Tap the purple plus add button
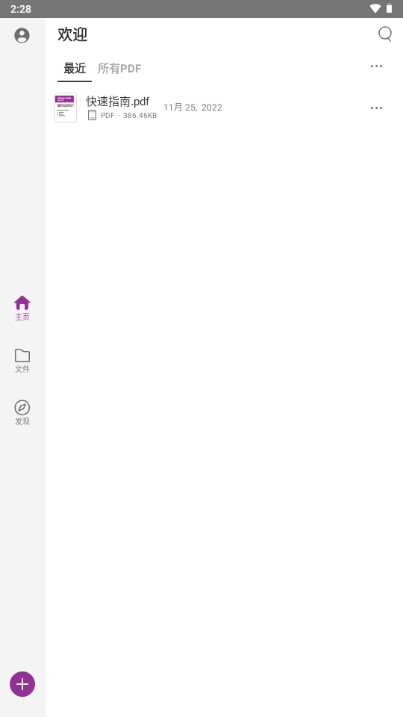Screen dimensions: 403x717 (22, 684)
